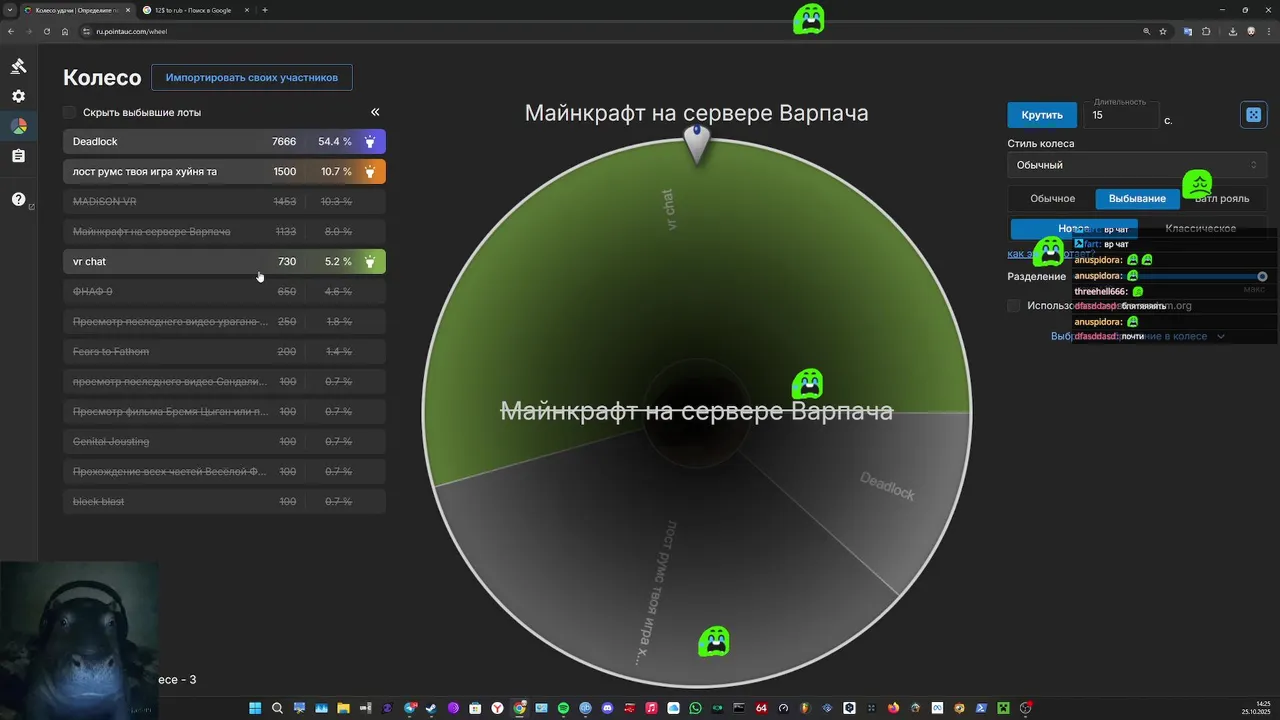
Task: Go back with browser back arrow
Action: 11,31
